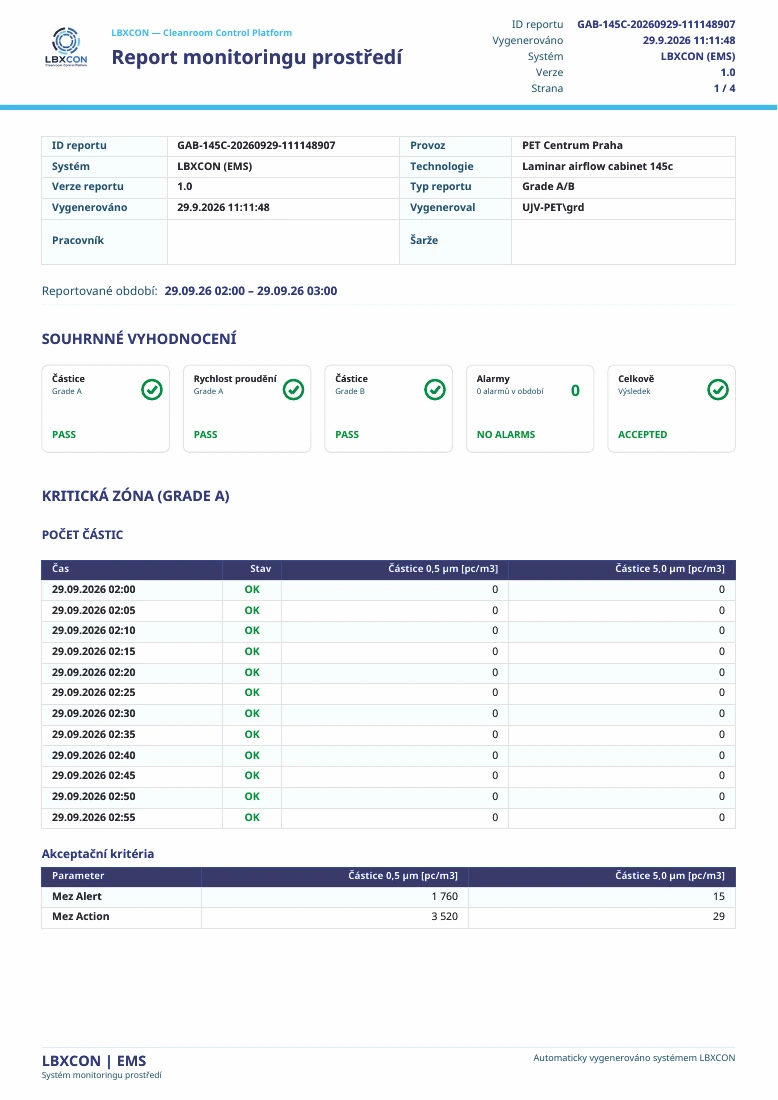Click OK status in 02:15 row
778x1100 pixels.
[x=252, y=651]
